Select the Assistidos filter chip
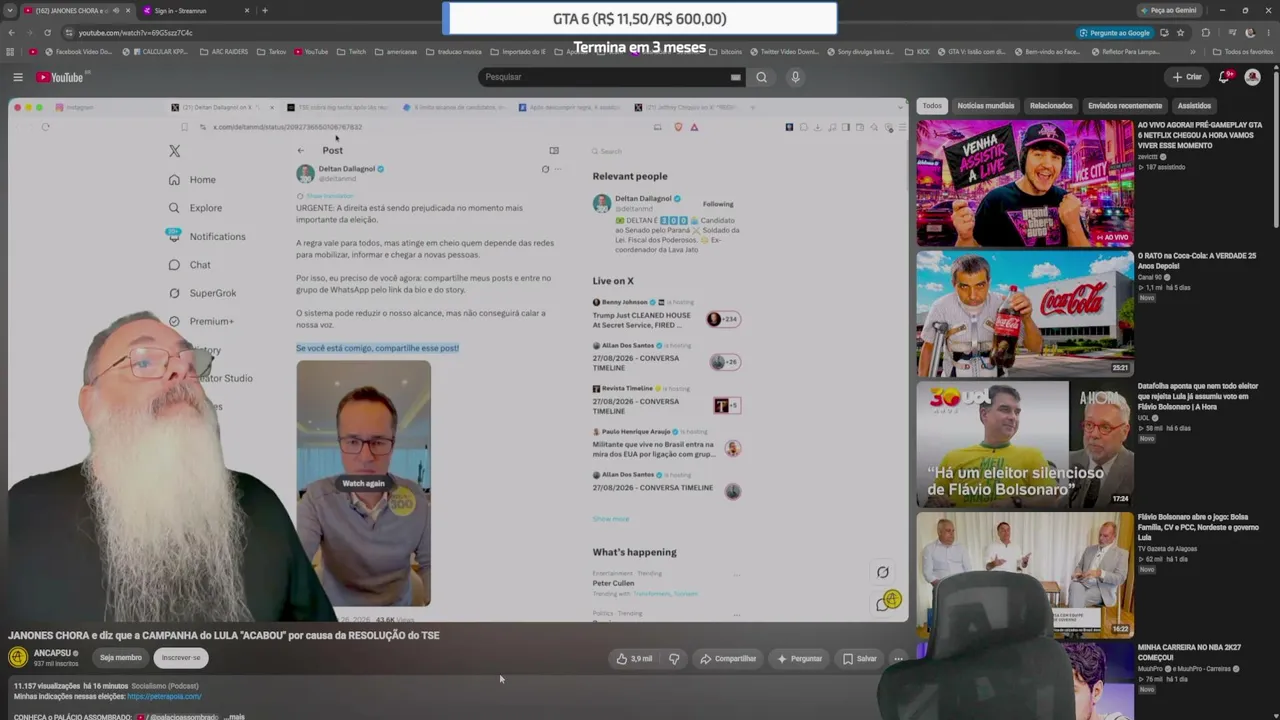Image resolution: width=1280 pixels, height=720 pixels. click(1194, 106)
